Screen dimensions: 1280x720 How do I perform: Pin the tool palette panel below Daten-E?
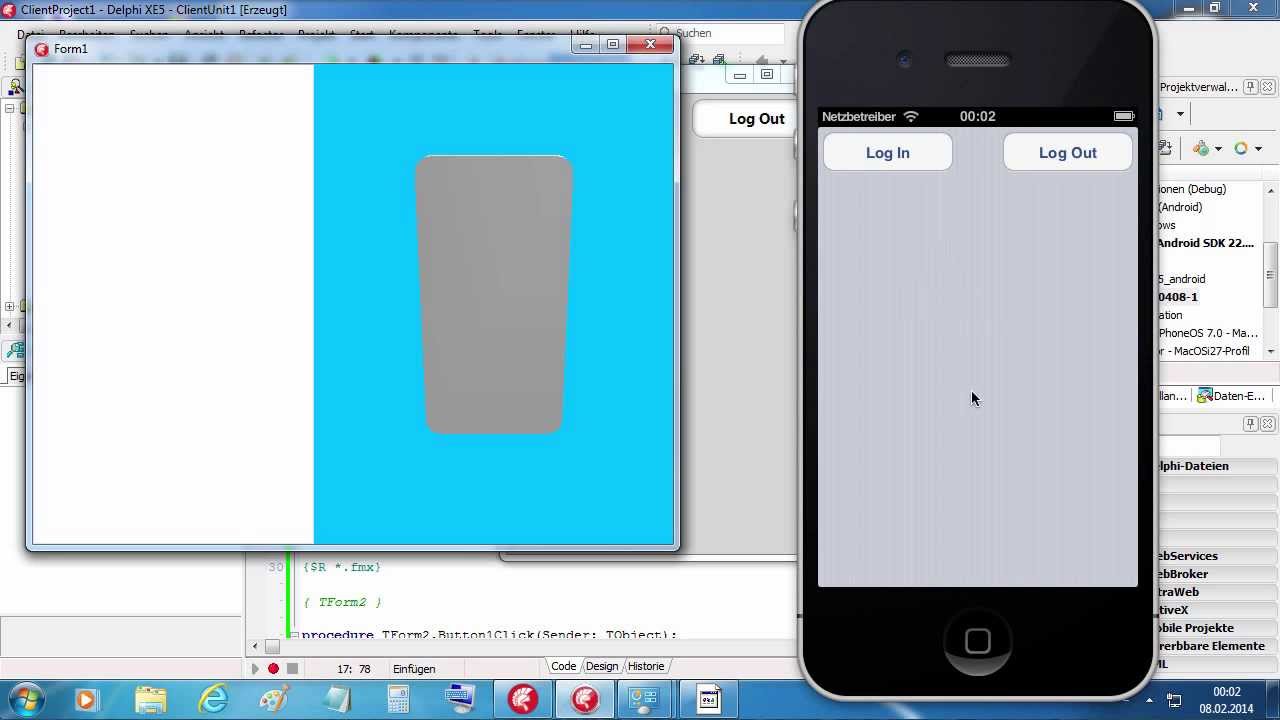tap(1250, 424)
